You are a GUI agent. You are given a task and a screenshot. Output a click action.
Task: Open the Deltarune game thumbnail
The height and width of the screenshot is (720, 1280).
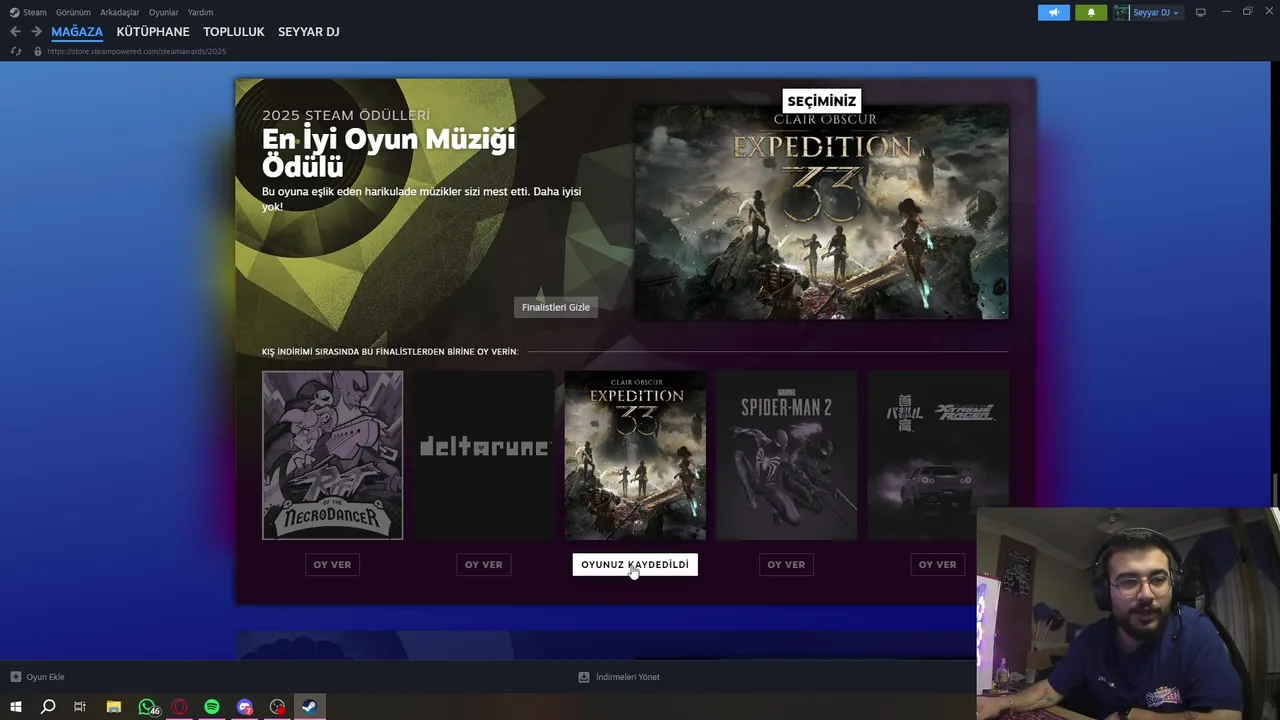[484, 455]
